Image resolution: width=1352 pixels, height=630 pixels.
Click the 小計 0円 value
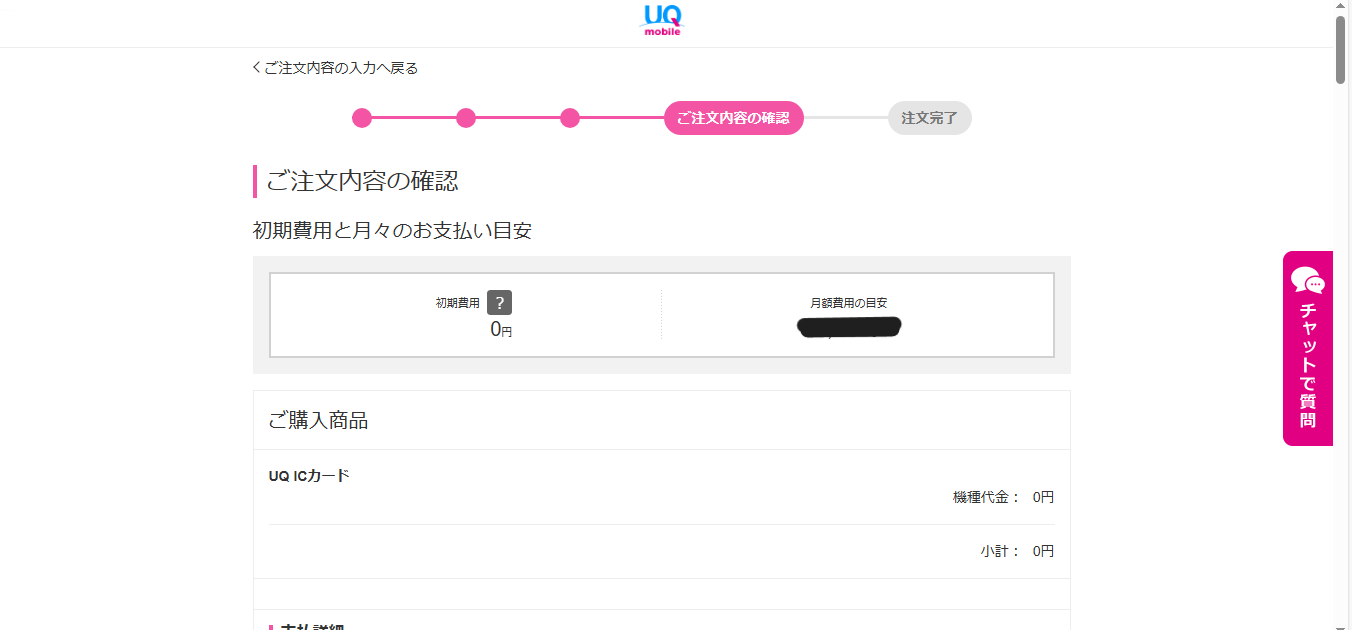(x=1043, y=551)
